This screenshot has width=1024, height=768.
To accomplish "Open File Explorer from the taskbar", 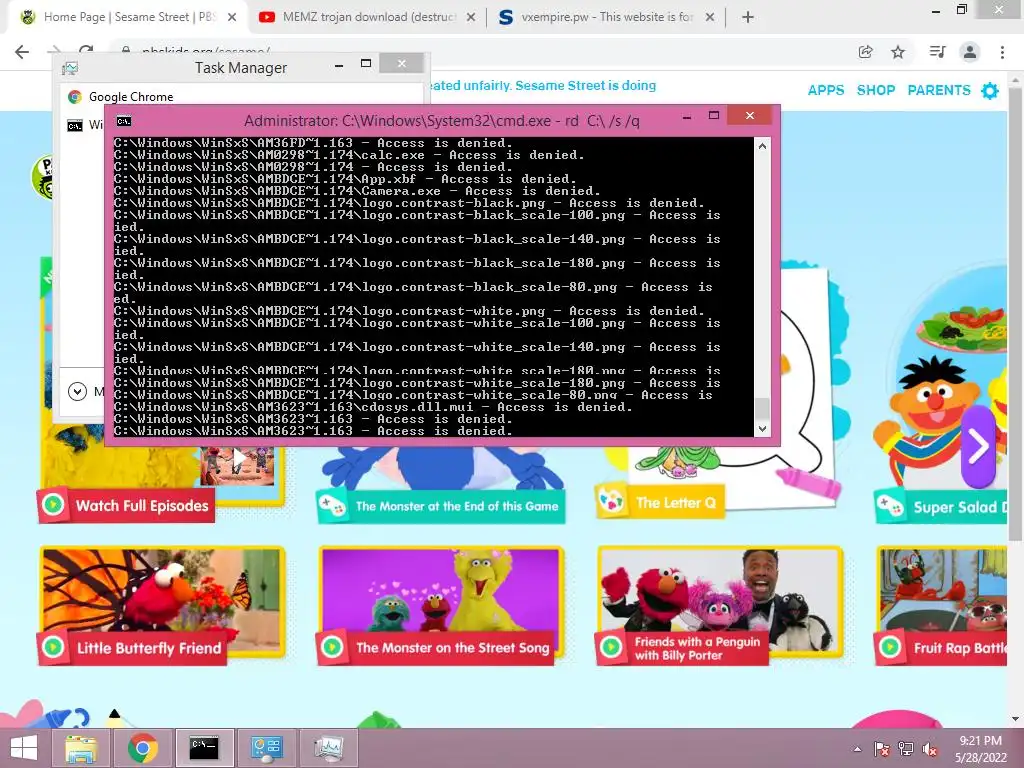I will [x=81, y=748].
